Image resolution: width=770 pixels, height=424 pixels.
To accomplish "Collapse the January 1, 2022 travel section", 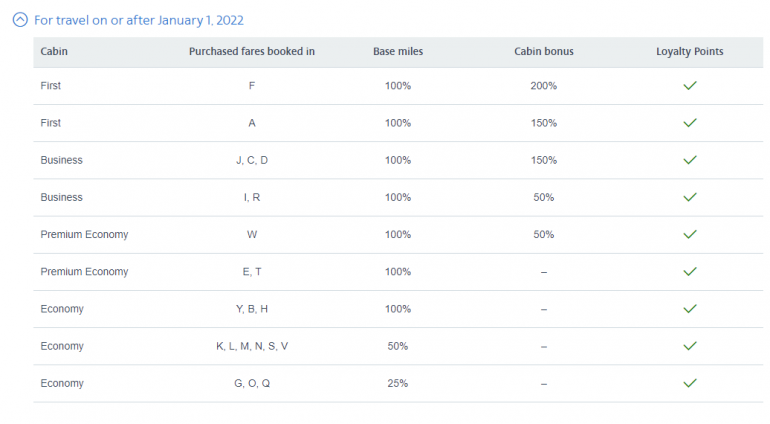I will tap(19, 20).
